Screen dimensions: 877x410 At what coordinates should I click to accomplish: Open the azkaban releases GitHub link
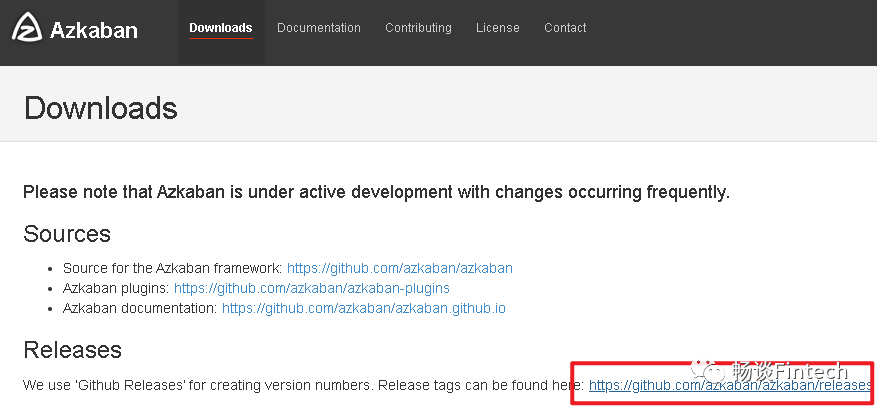[730, 385]
